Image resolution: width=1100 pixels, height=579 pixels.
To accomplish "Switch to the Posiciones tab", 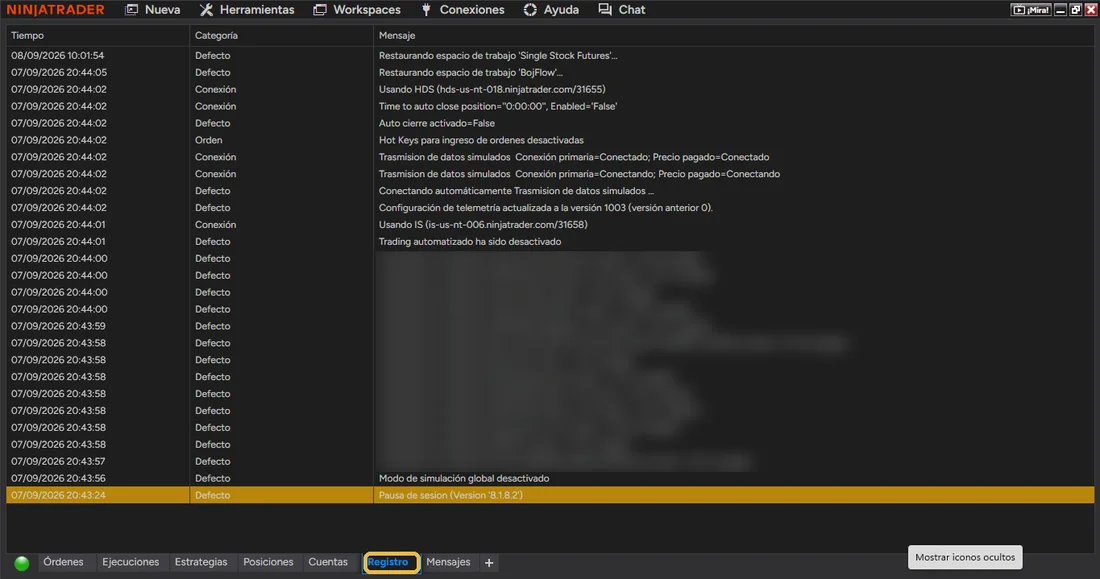I will pos(268,562).
